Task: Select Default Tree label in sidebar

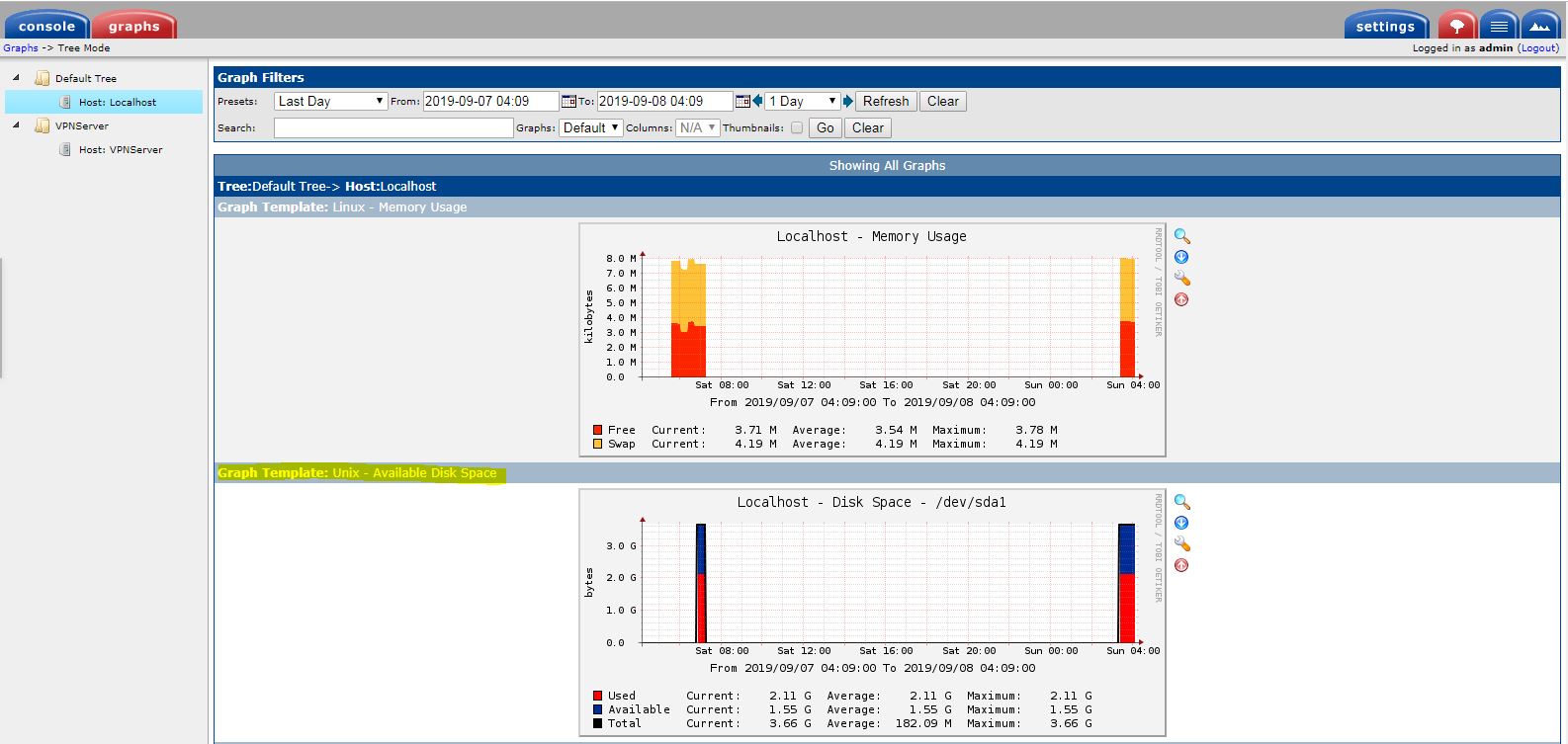Action: tap(86, 78)
